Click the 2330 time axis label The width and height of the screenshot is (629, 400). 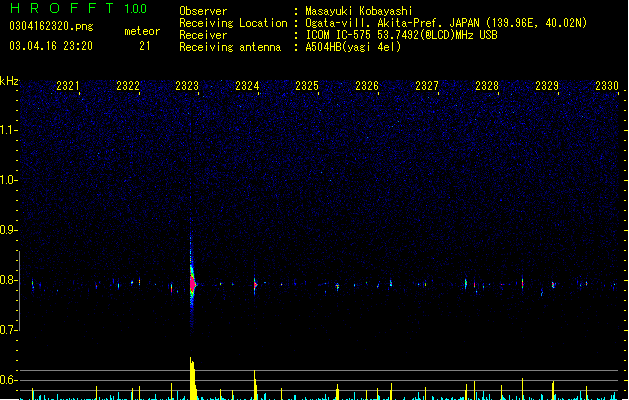tap(607, 85)
